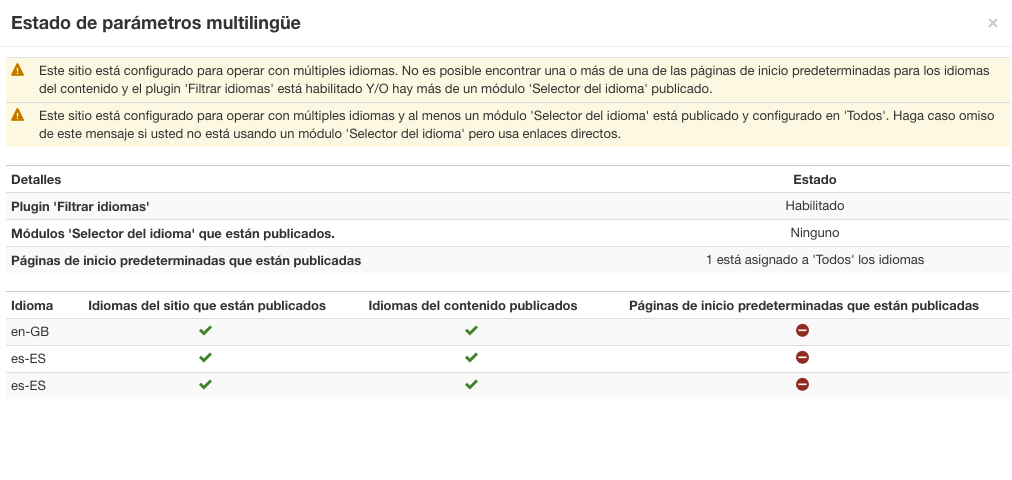Screen dimensions: 1012x480
Task: Close the Estado de parámetros multilingüe dialog
Action: [993, 24]
